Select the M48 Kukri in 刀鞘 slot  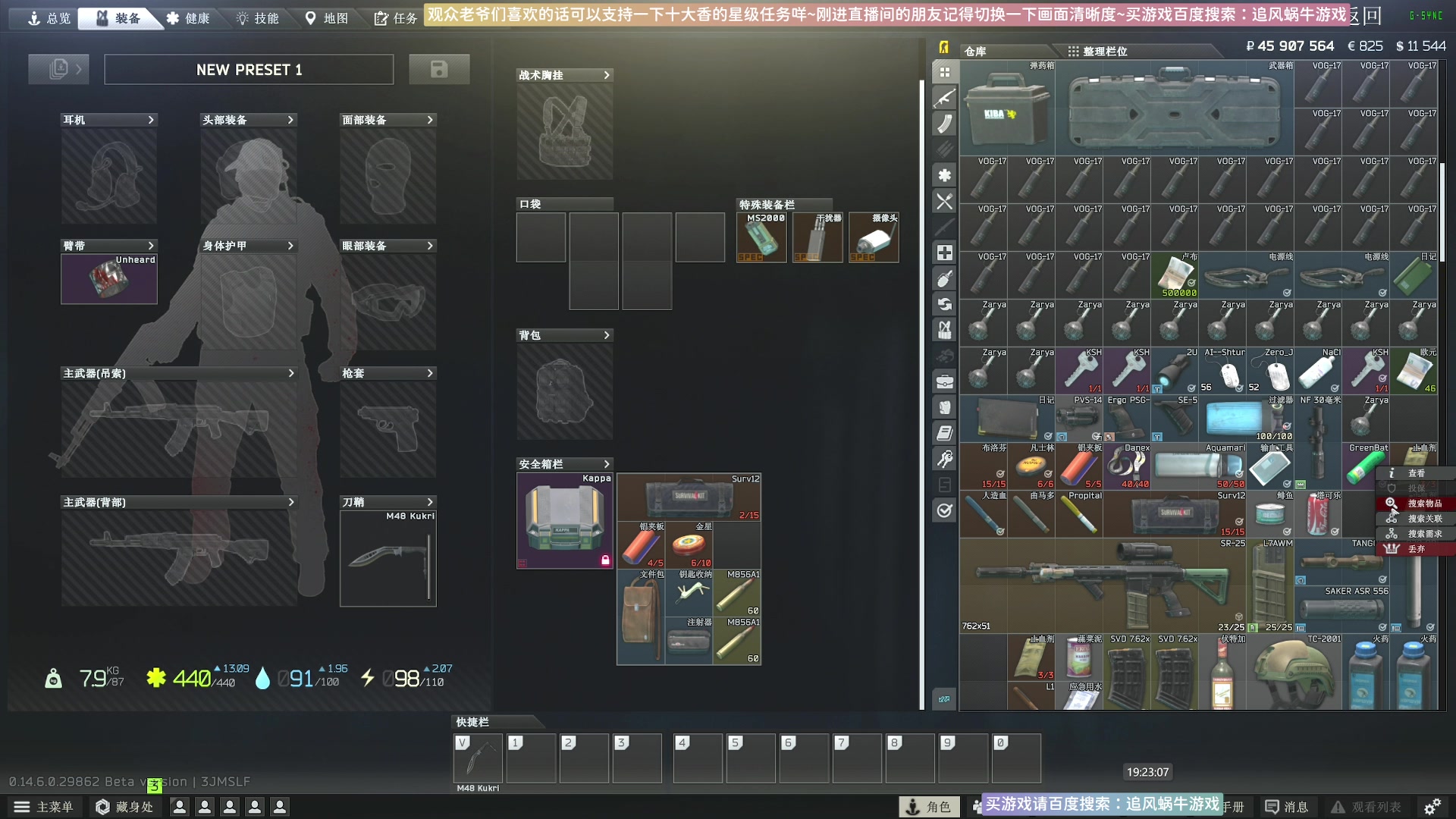pos(388,557)
